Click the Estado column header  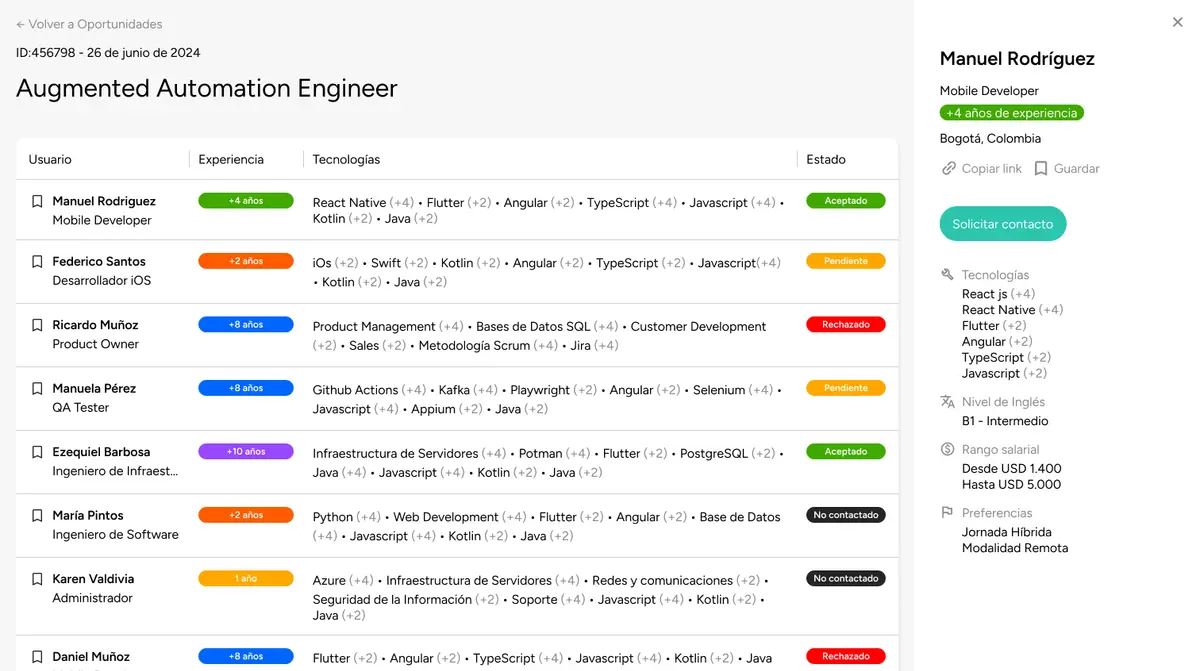pos(826,159)
